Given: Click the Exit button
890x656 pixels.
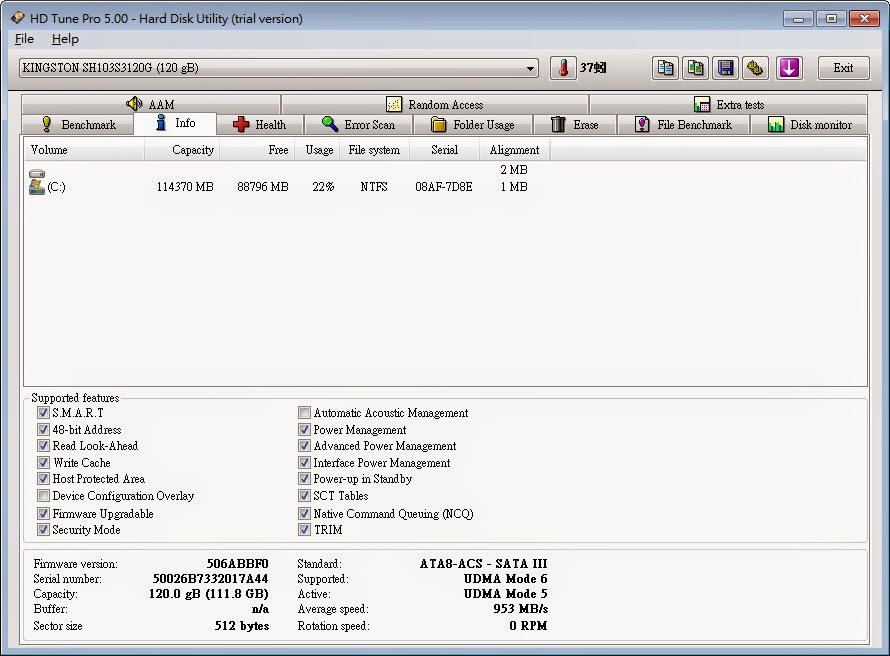Looking at the screenshot, I should tap(843, 68).
